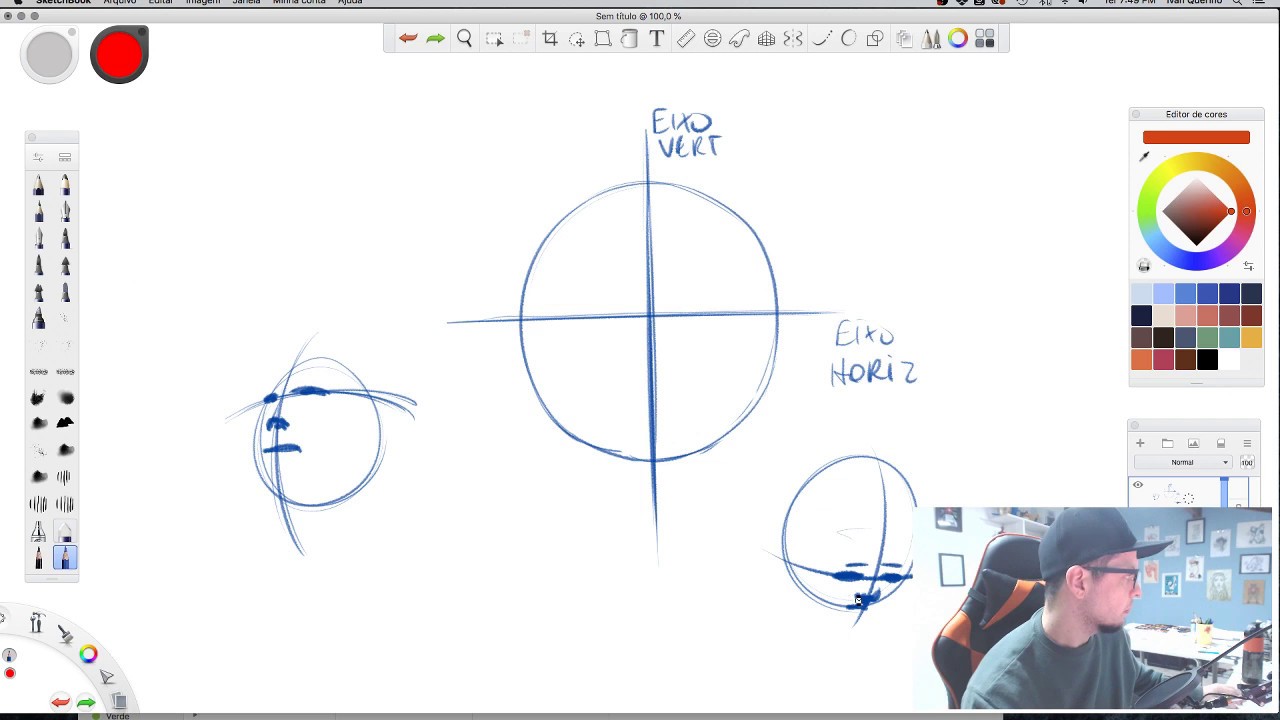Image resolution: width=1280 pixels, height=720 pixels.
Task: Choose the rectangular Selection tool
Action: click(494, 39)
